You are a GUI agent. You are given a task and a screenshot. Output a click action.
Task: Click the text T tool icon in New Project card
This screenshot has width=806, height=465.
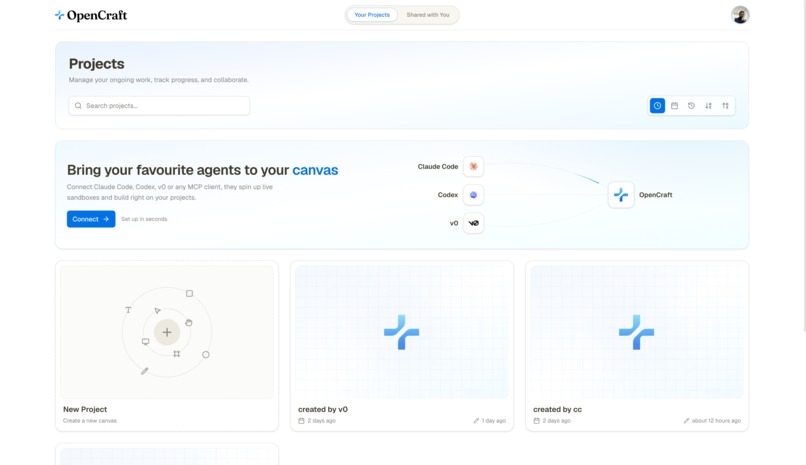(128, 310)
